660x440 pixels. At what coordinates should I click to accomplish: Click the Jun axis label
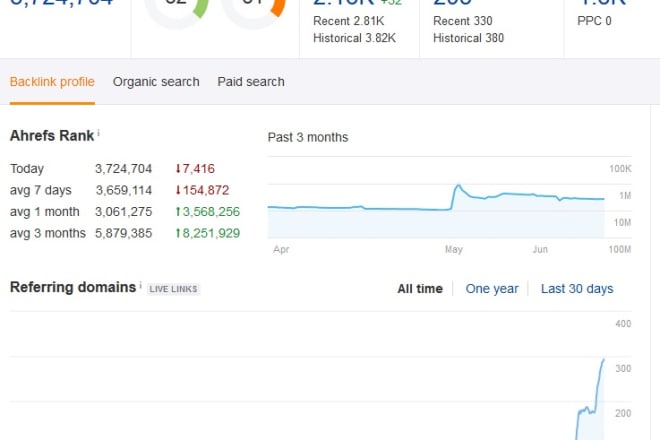click(x=540, y=249)
